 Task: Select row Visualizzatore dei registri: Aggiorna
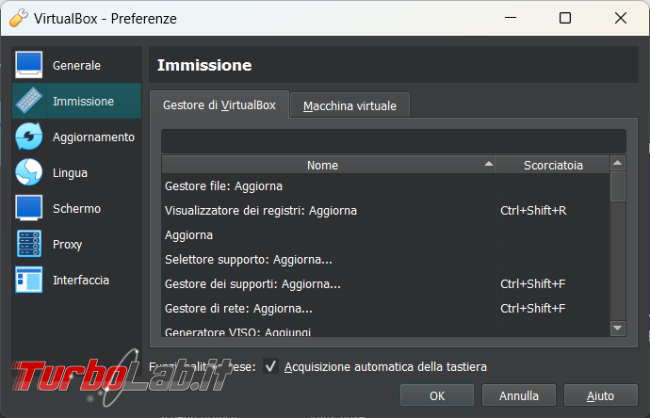coord(386,211)
